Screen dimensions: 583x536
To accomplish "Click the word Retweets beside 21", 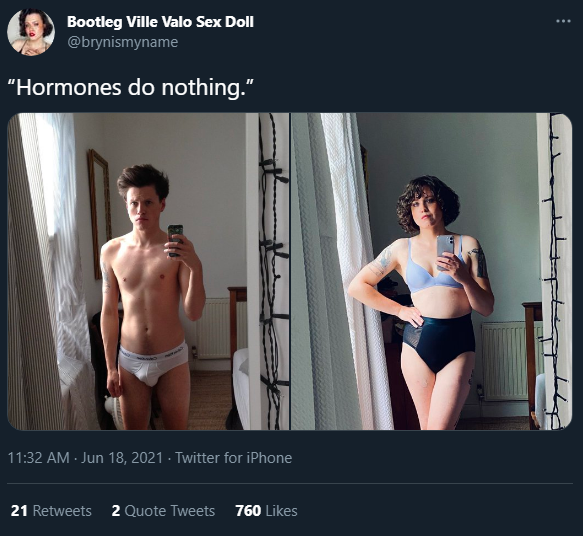I will [x=62, y=511].
